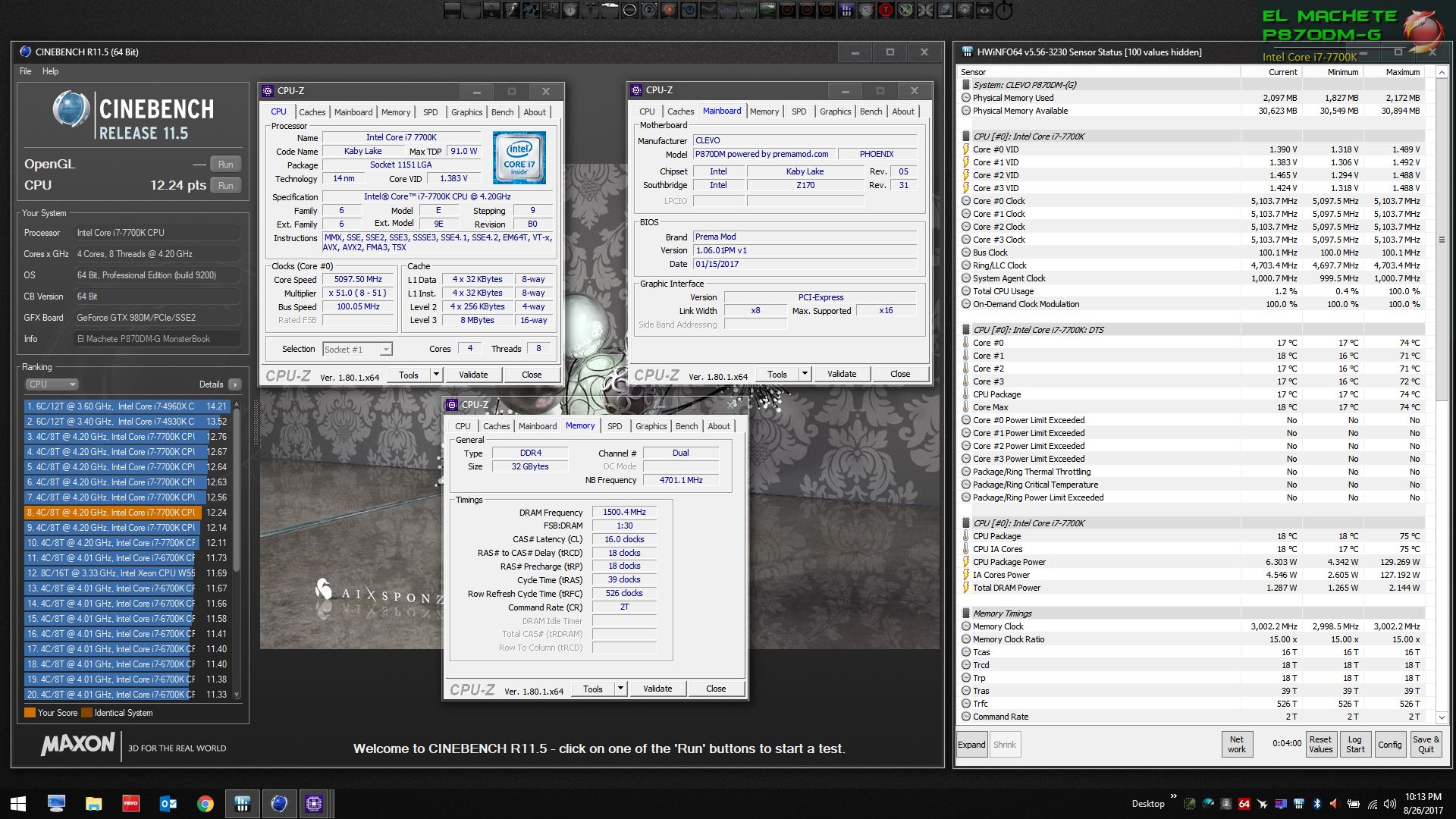Select the highlighted rank 8 i7-7700K score row
Screen dimensions: 1456x819
click(x=114, y=513)
